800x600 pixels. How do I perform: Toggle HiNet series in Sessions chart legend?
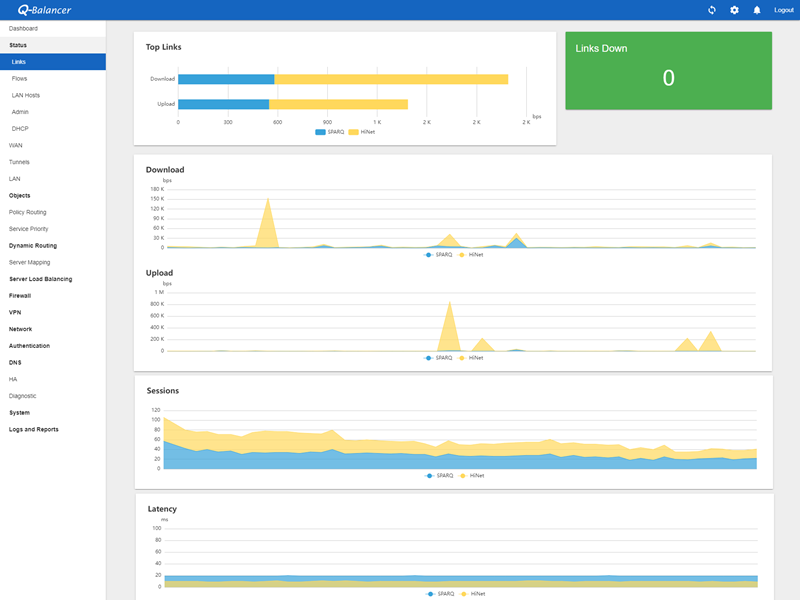pos(471,476)
